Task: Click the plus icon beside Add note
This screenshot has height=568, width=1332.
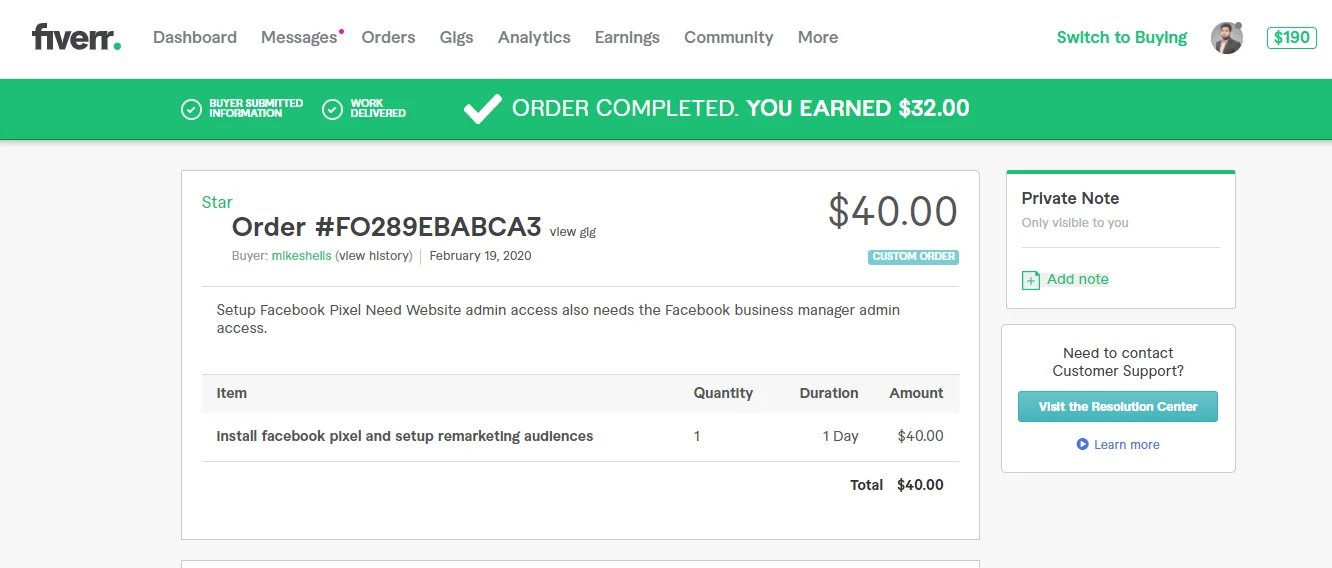Action: [x=1031, y=280]
